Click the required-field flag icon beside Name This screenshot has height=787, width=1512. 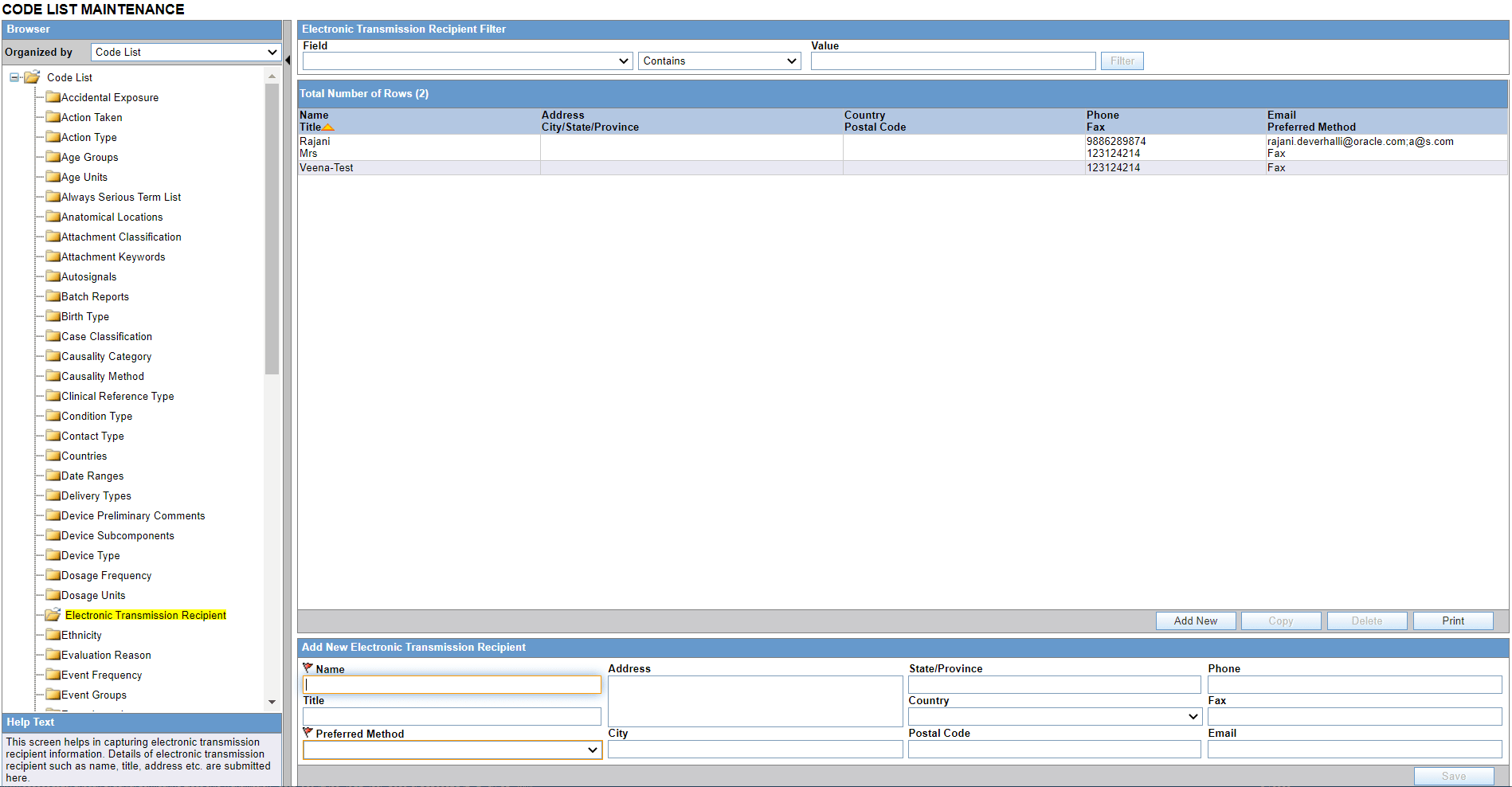[x=307, y=668]
